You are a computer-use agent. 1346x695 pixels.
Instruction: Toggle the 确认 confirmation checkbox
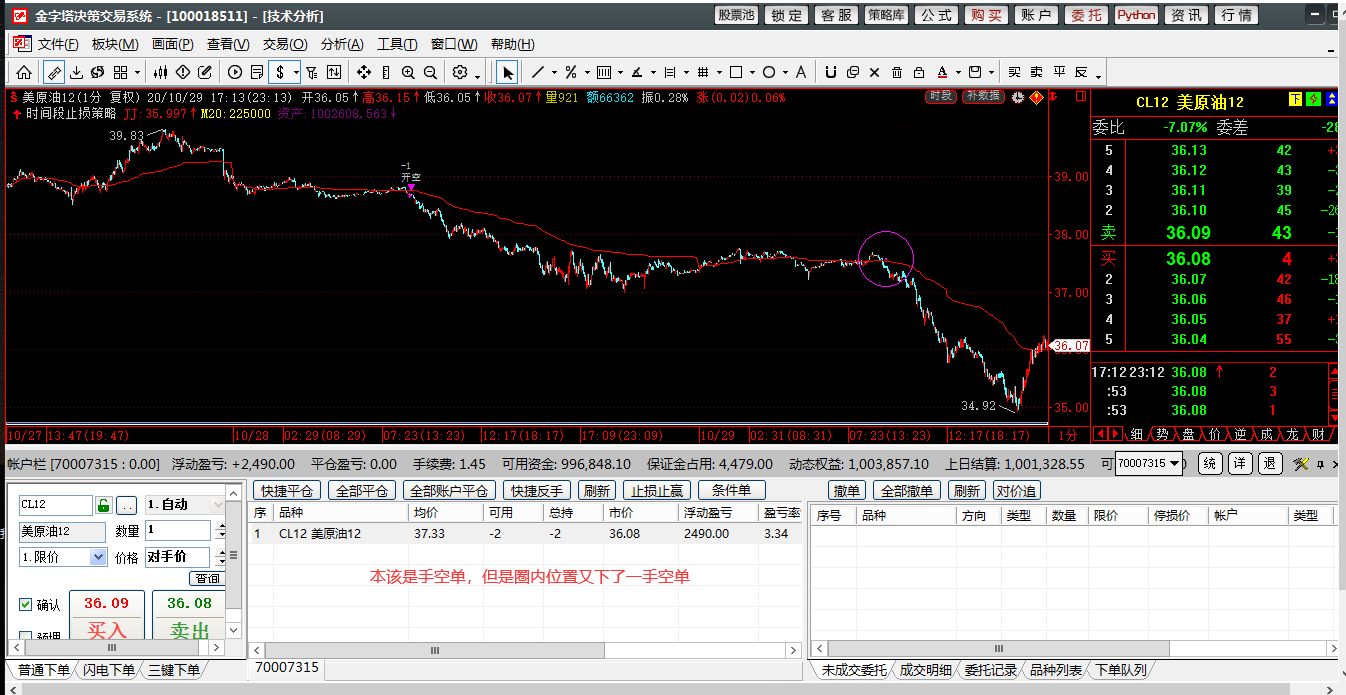tap(26, 605)
